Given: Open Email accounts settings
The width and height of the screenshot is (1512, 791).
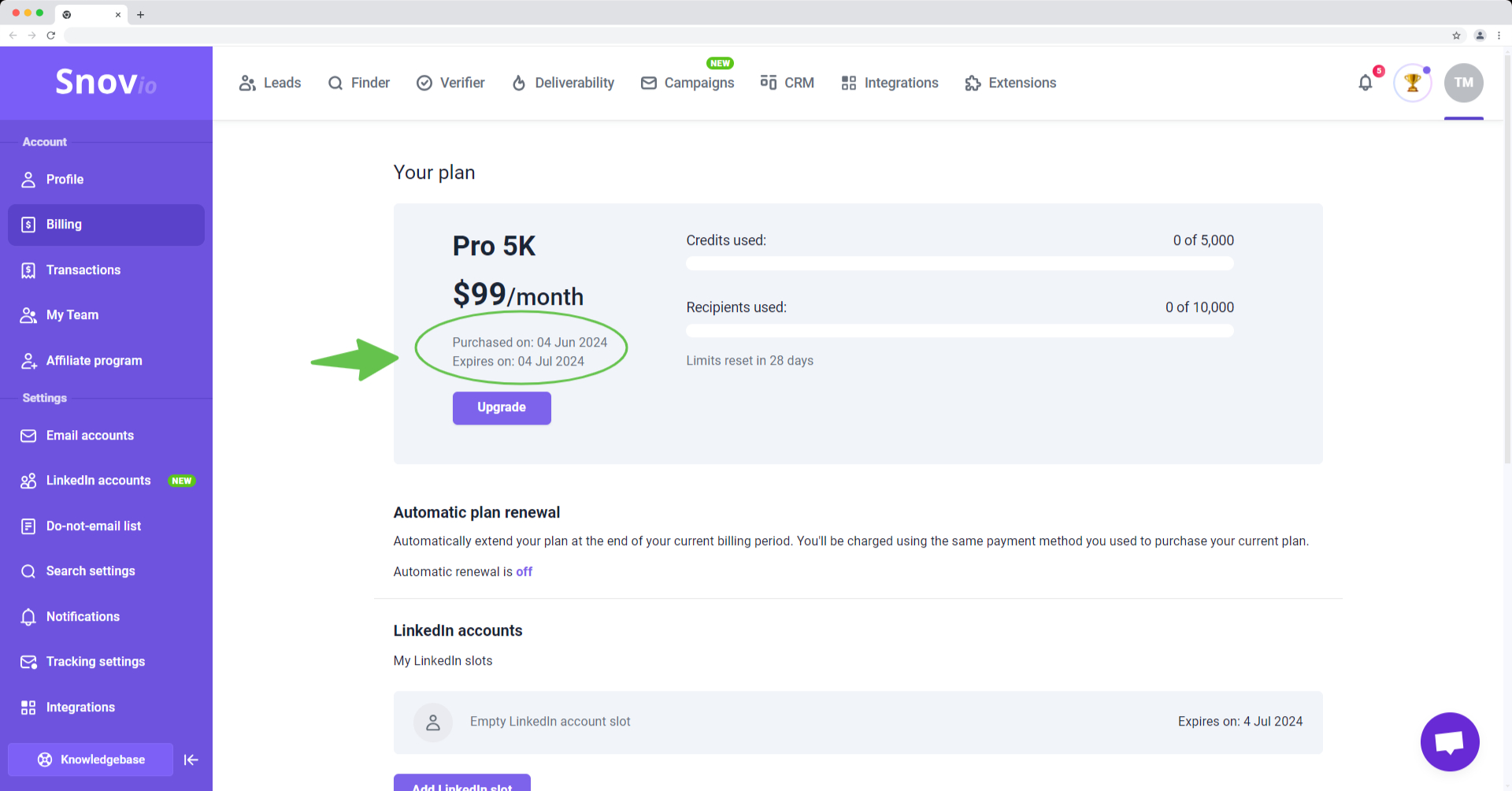Looking at the screenshot, I should [106, 436].
